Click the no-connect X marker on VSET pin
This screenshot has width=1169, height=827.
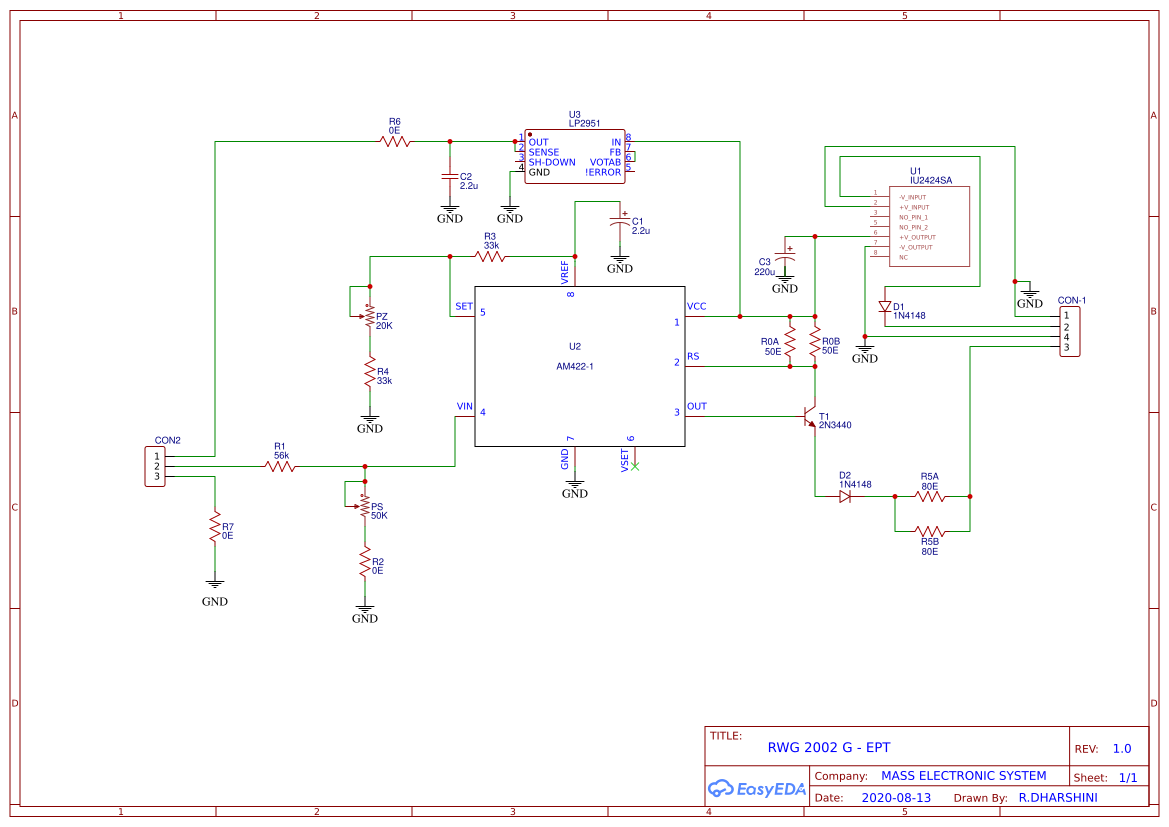[x=634, y=466]
